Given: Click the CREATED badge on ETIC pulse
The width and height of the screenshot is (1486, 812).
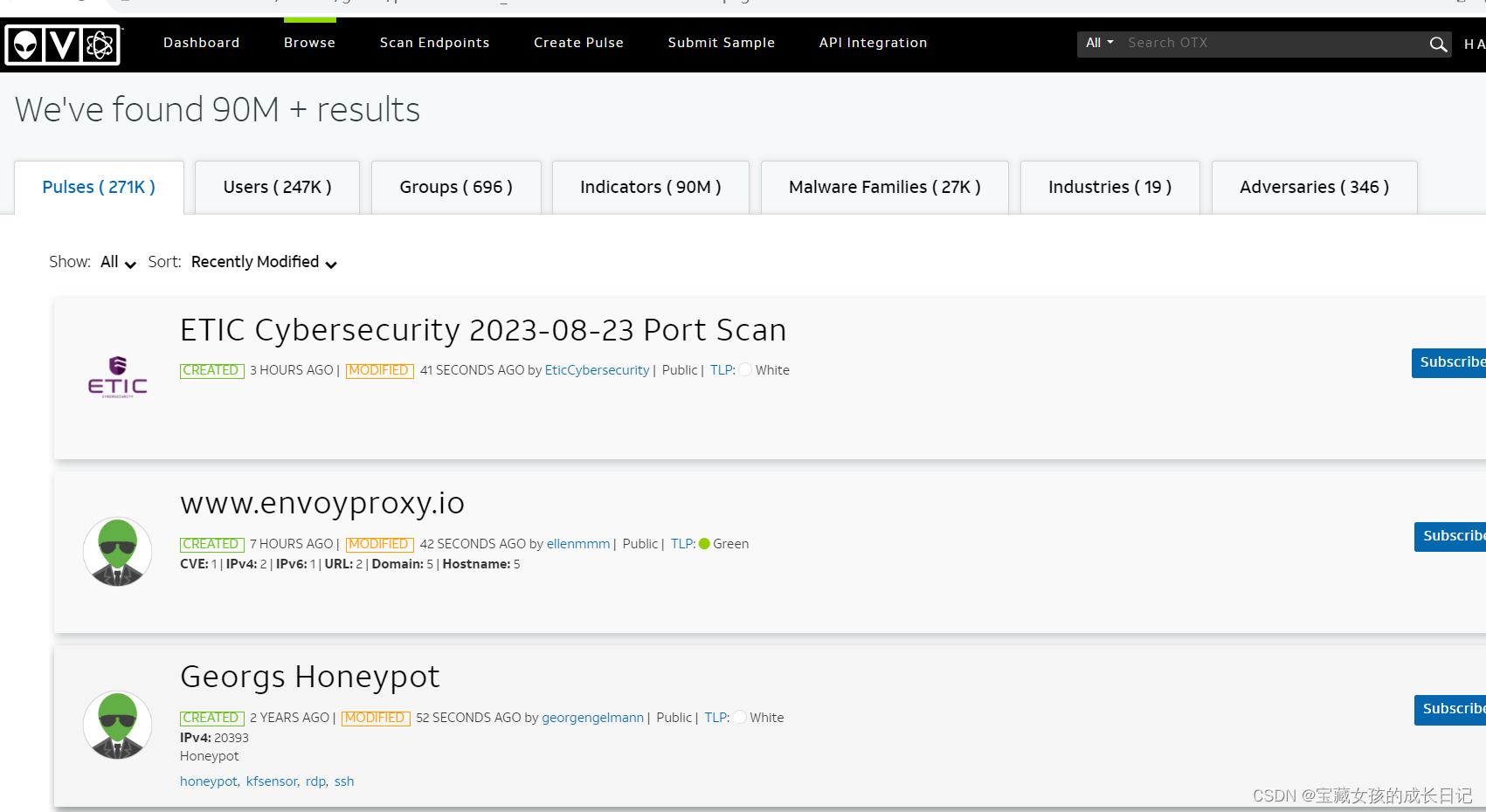Looking at the screenshot, I should pos(211,370).
